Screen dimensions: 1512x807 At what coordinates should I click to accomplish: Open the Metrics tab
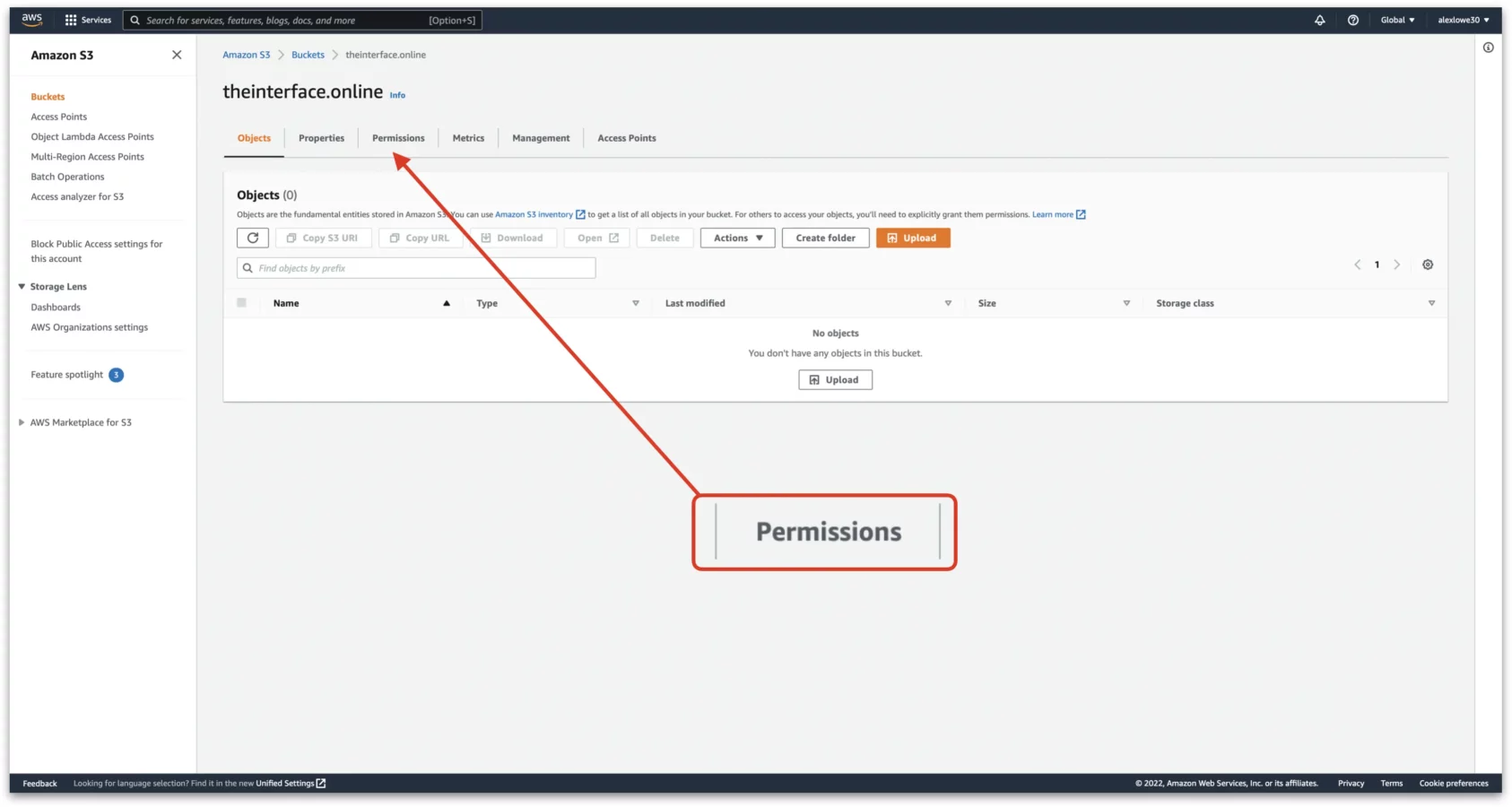tap(468, 138)
